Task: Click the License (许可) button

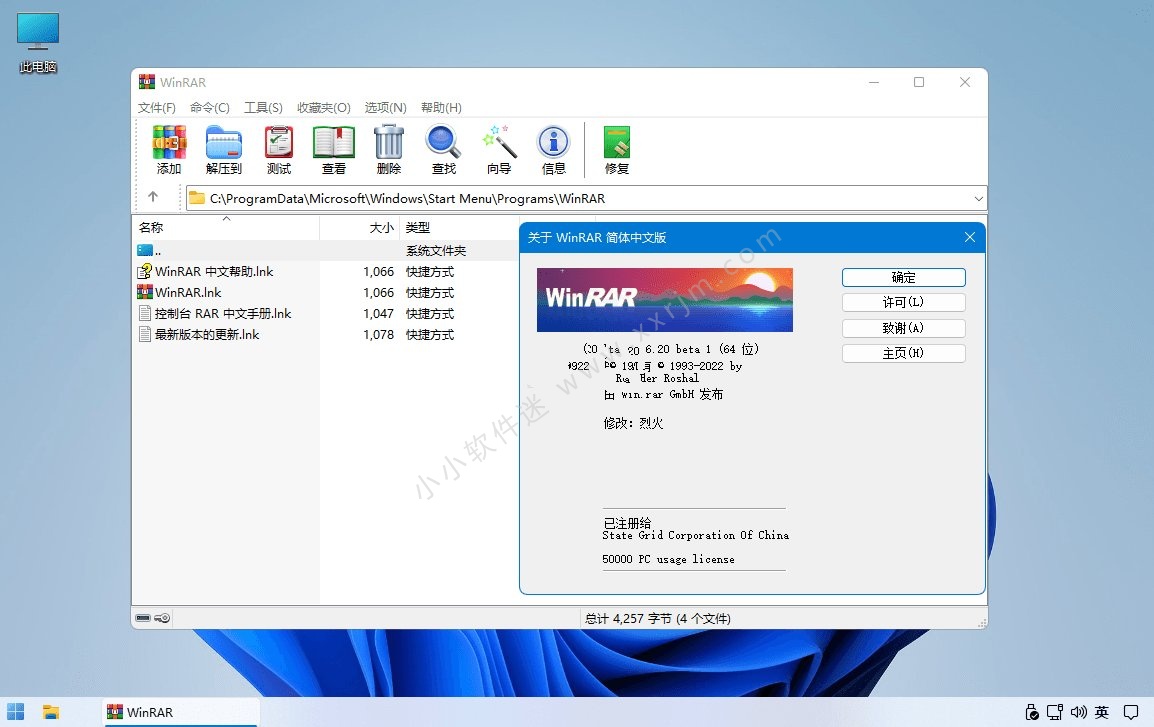Action: coord(903,302)
